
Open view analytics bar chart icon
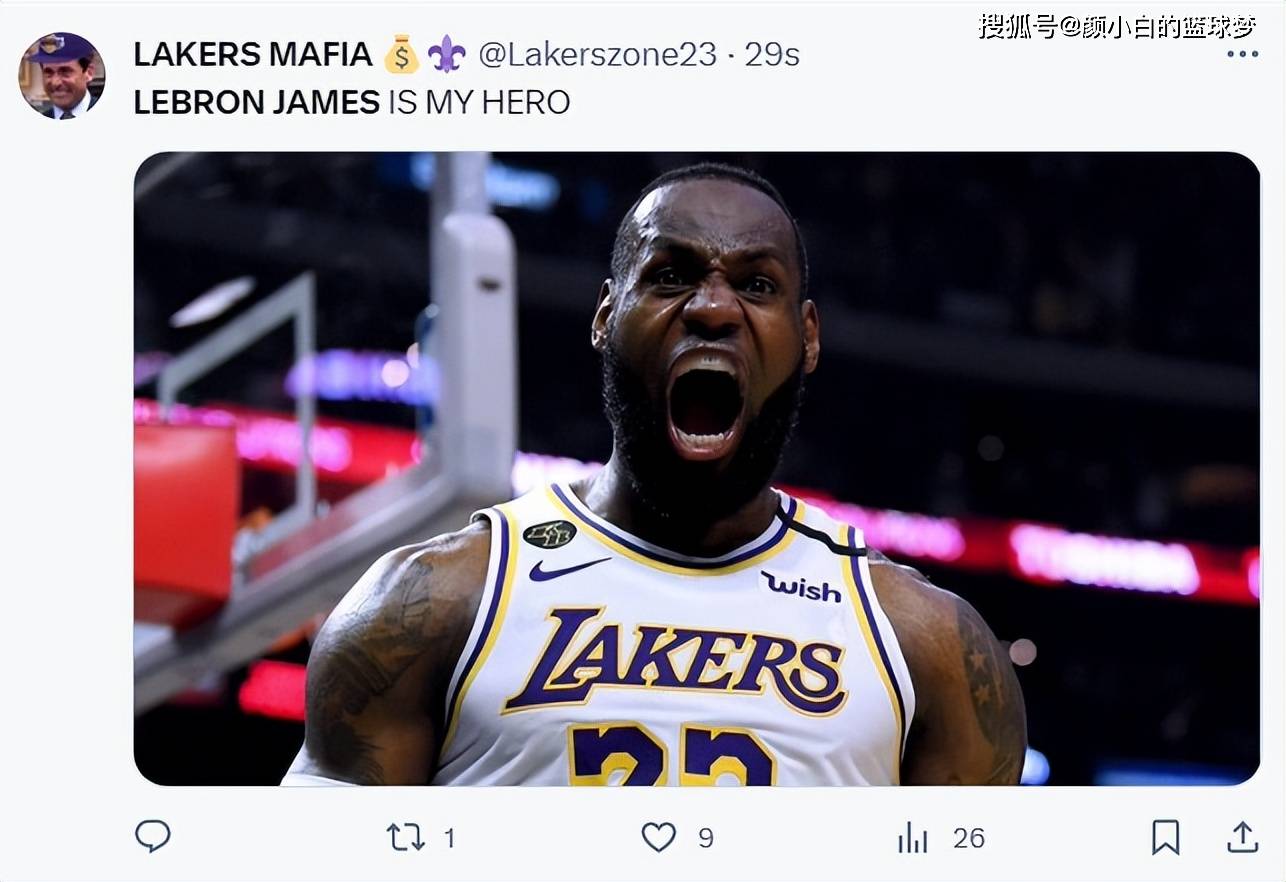(912, 838)
